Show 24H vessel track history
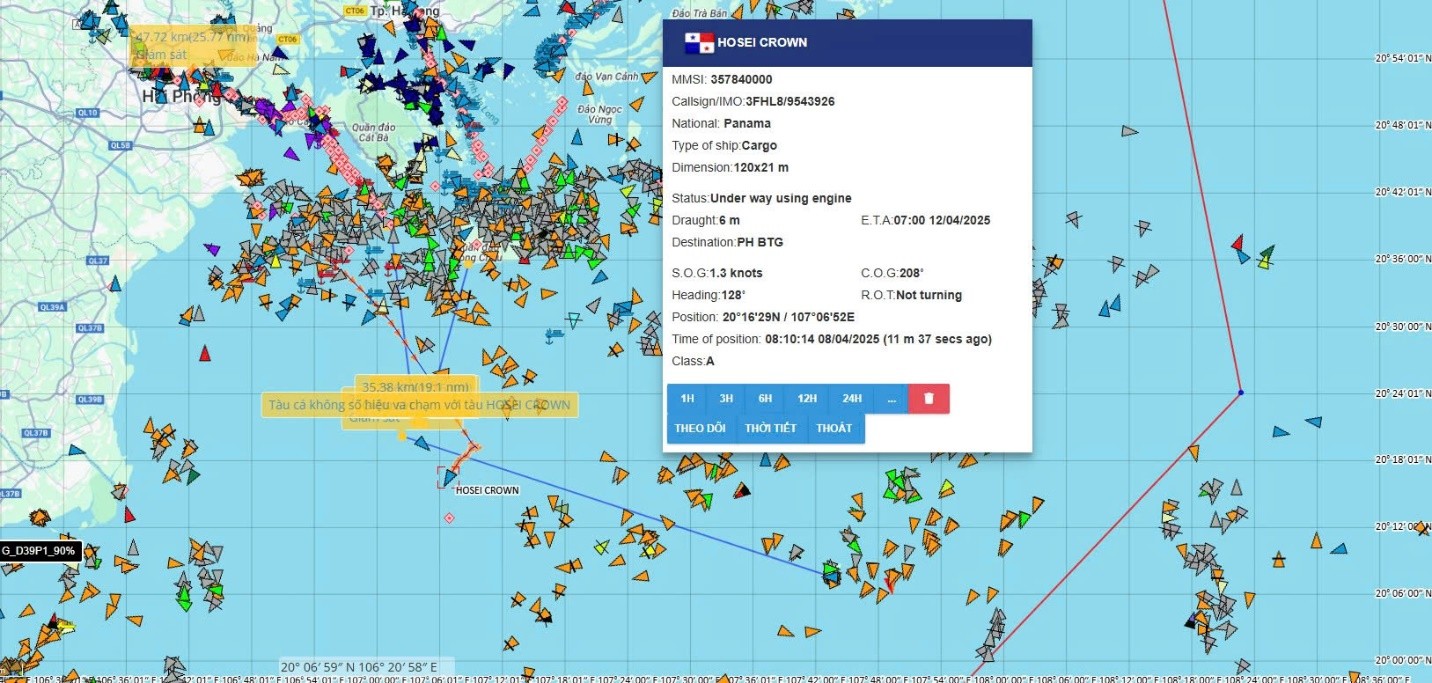Image resolution: width=1432 pixels, height=683 pixels. (851, 398)
